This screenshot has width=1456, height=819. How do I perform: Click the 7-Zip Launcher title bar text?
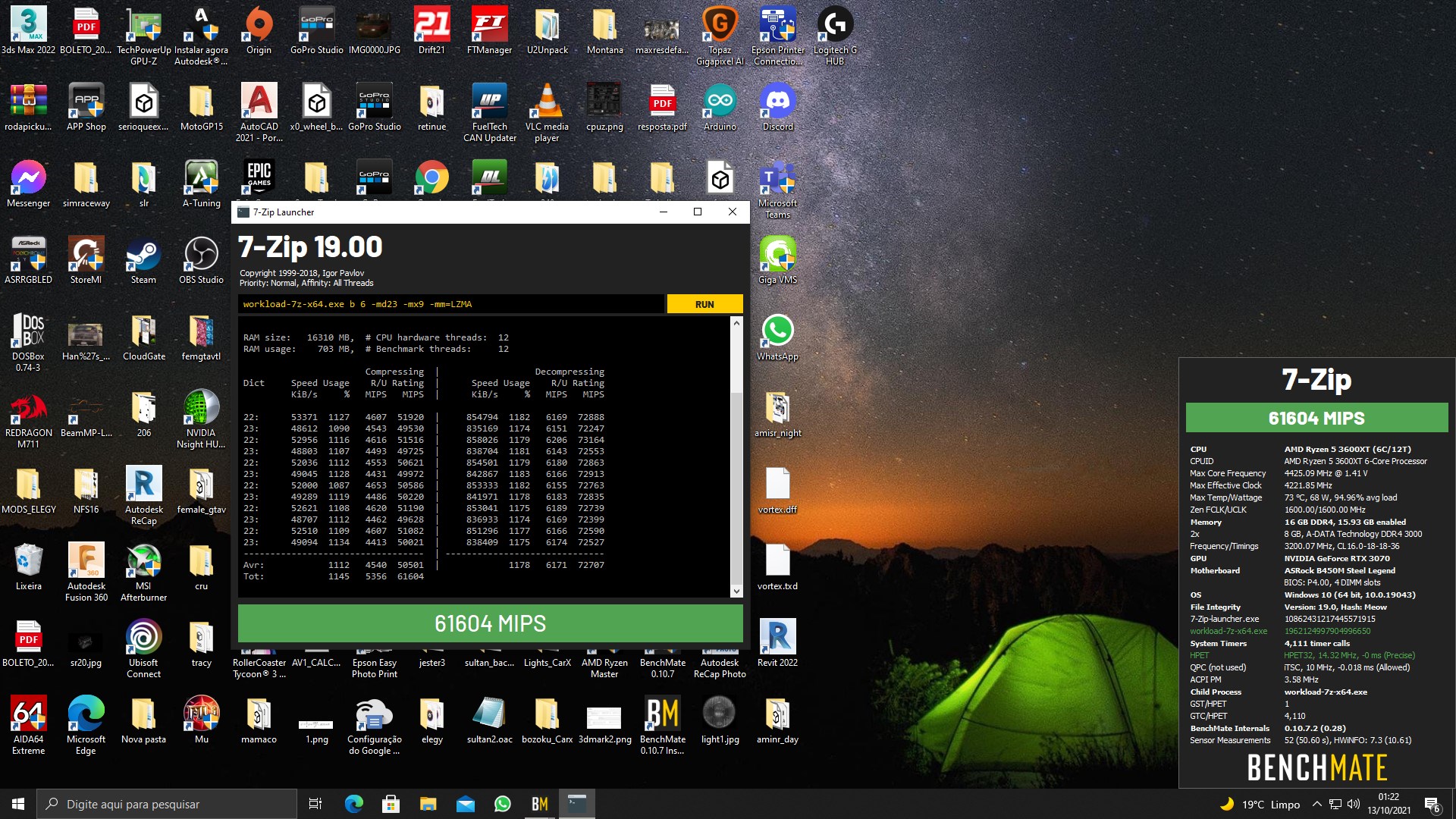(284, 212)
